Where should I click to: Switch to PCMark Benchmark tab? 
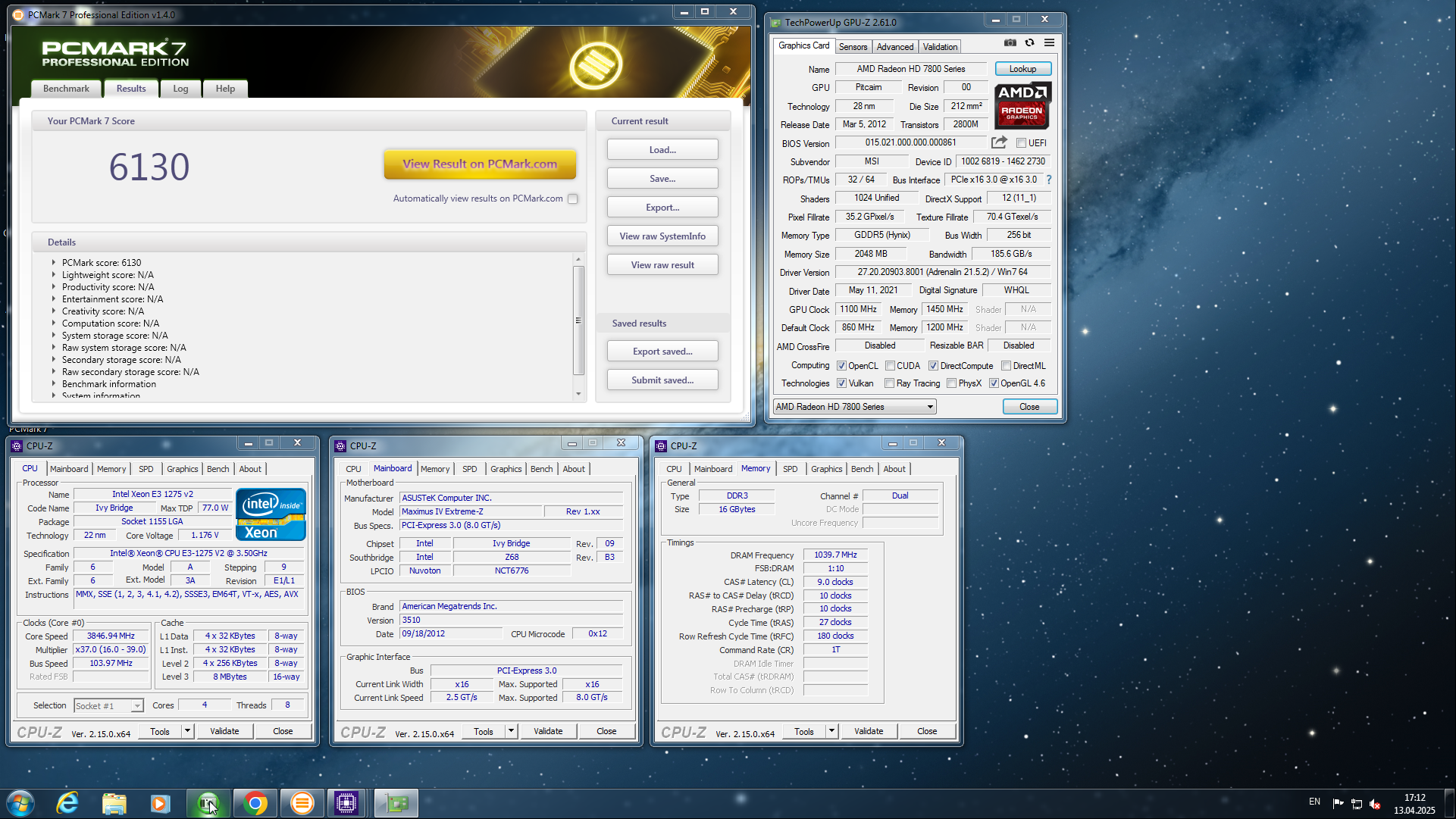(x=66, y=89)
